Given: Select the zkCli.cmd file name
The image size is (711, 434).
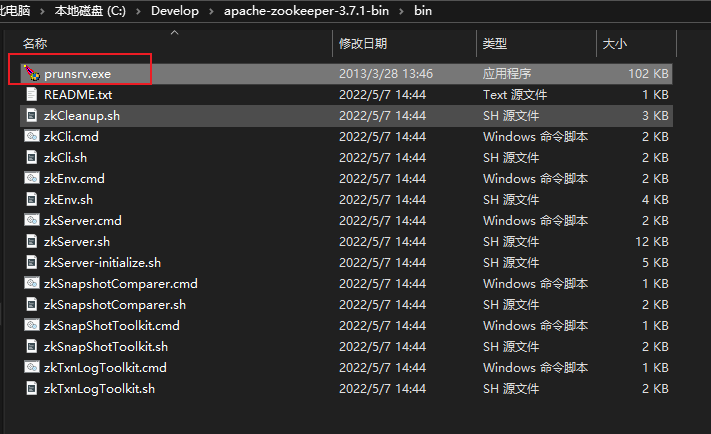Looking at the screenshot, I should tap(71, 137).
